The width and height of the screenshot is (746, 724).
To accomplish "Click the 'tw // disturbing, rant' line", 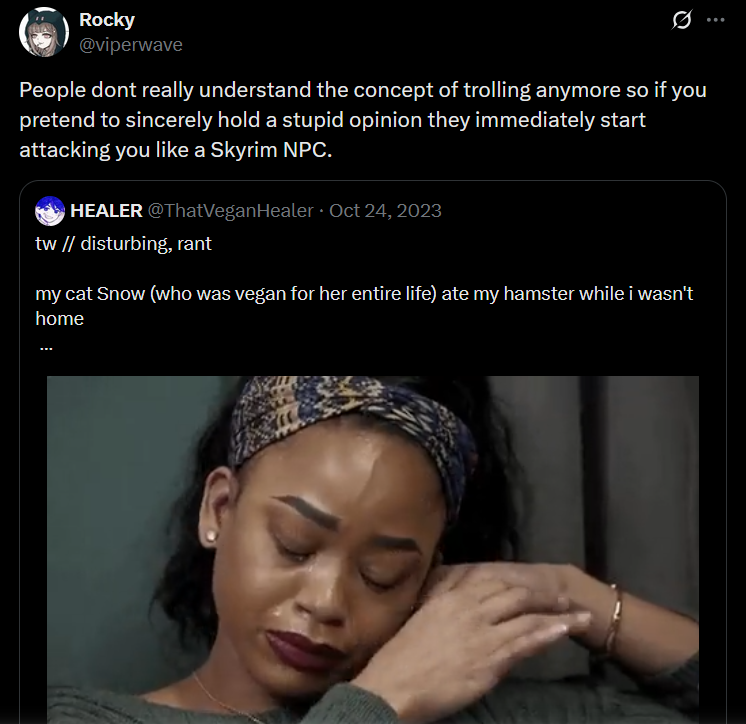I will (x=123, y=244).
